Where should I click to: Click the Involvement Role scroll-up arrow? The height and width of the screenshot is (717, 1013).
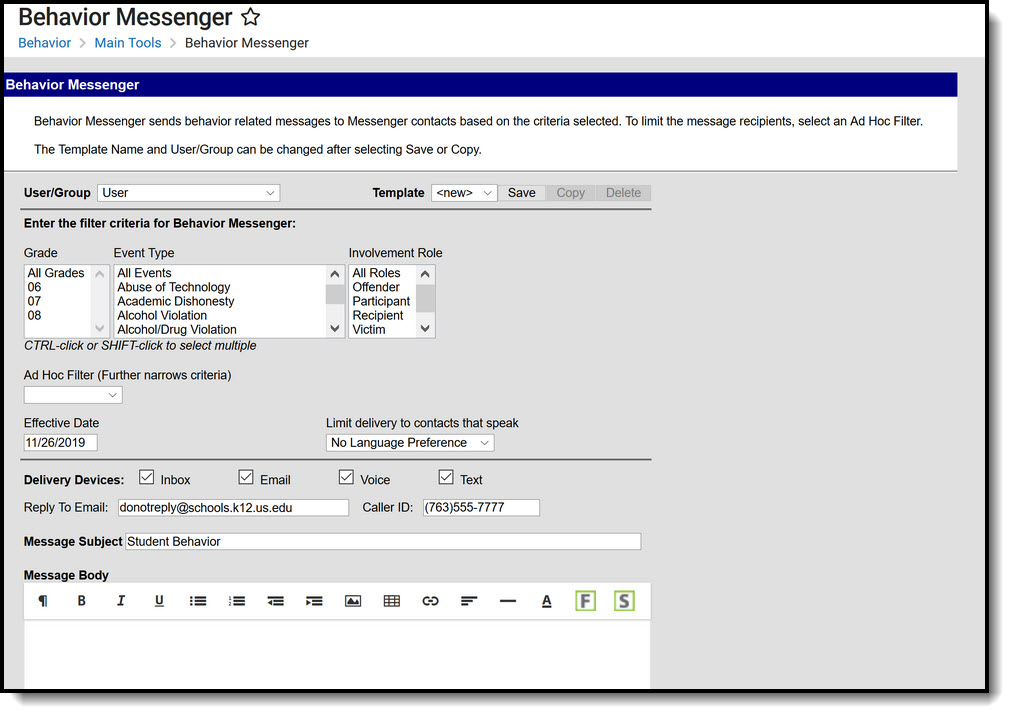425,275
